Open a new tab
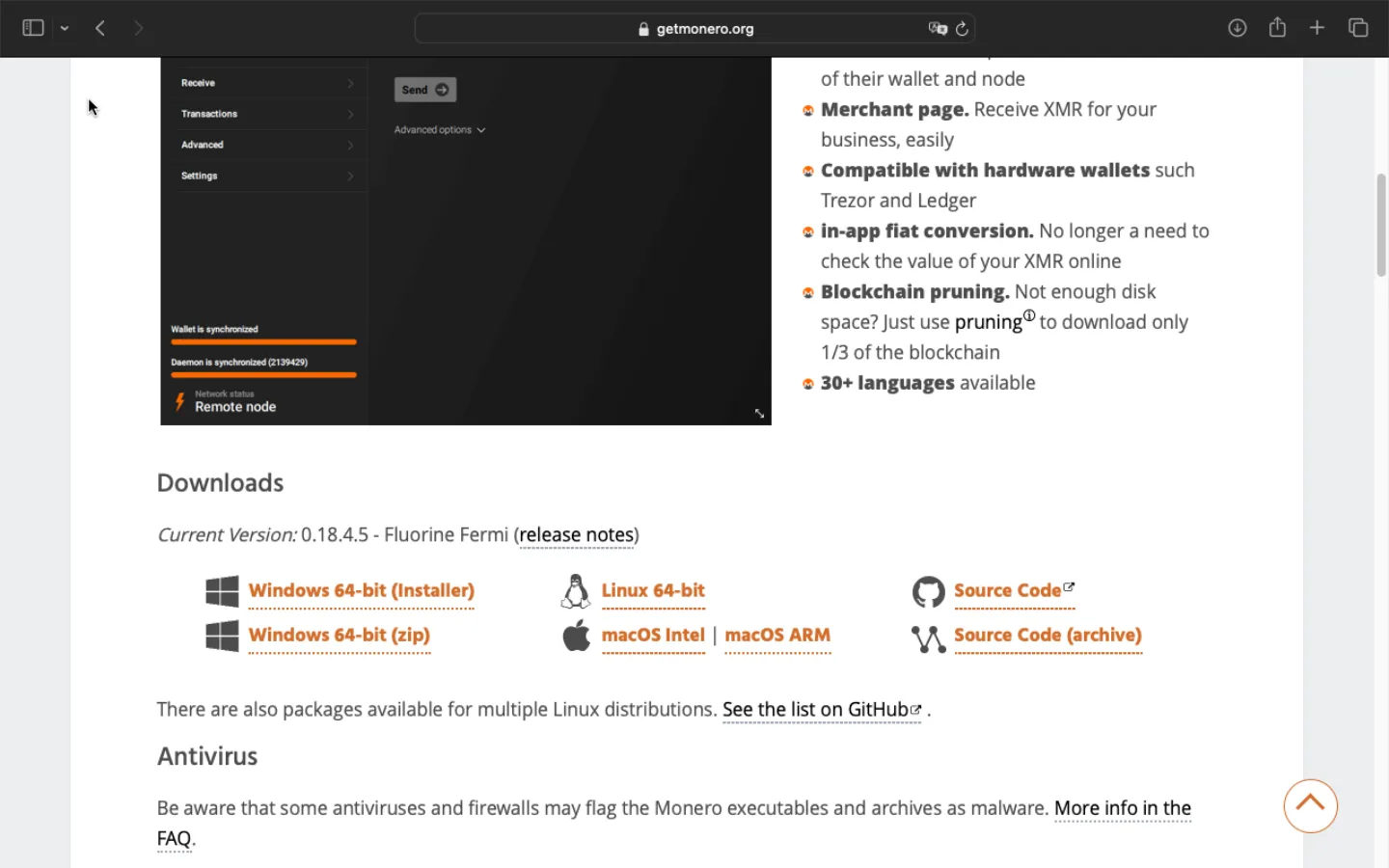The image size is (1389, 868). point(1317,28)
